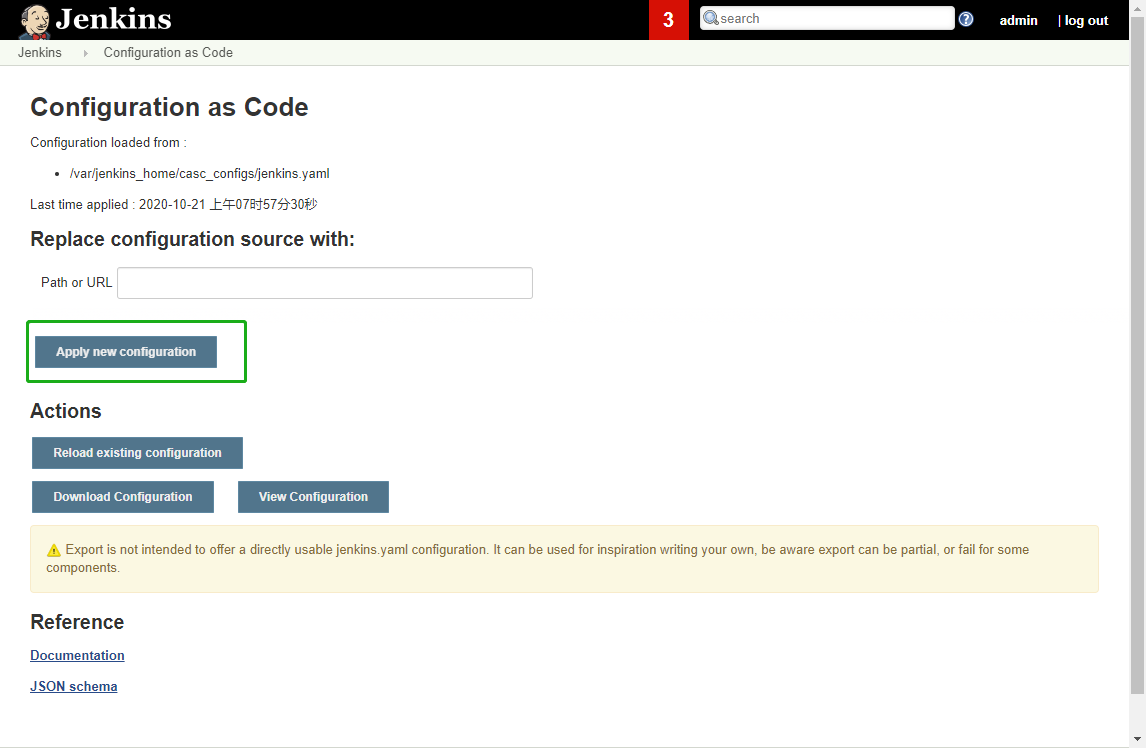Open the JSON schema link
Screen dimensions: 1146x748
click(73, 686)
